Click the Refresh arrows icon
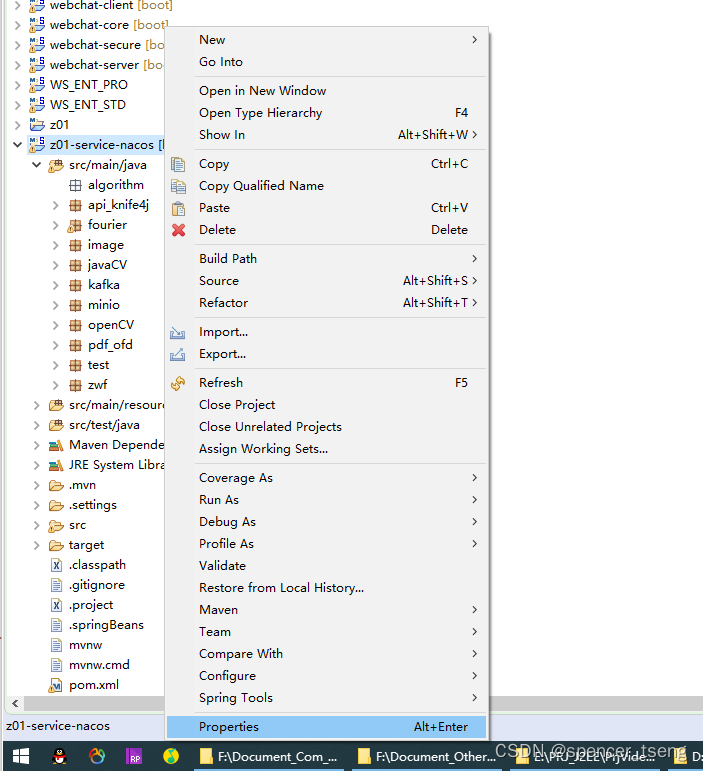The image size is (703, 771). tap(178, 383)
